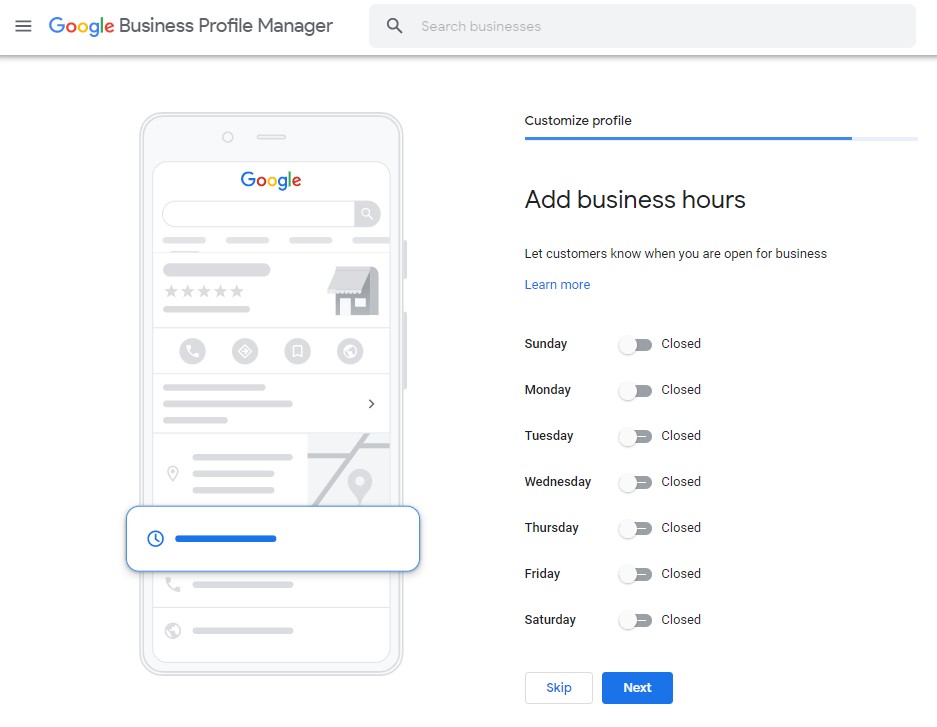Click the handset icon near the preview bottom
Image resolution: width=937 pixels, height=727 pixels.
pos(173,584)
